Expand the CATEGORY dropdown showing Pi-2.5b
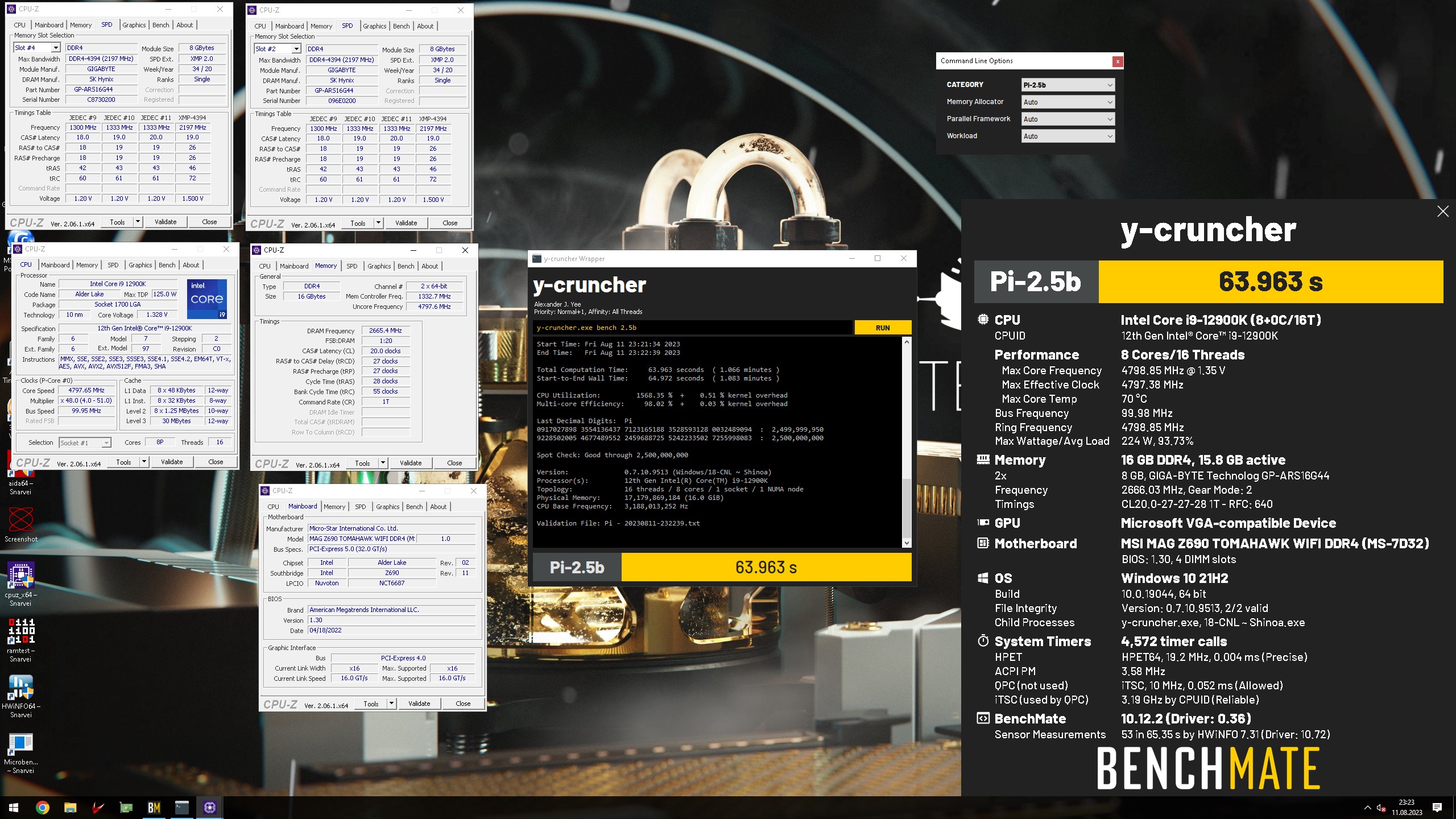This screenshot has width=1456, height=819. click(1068, 85)
